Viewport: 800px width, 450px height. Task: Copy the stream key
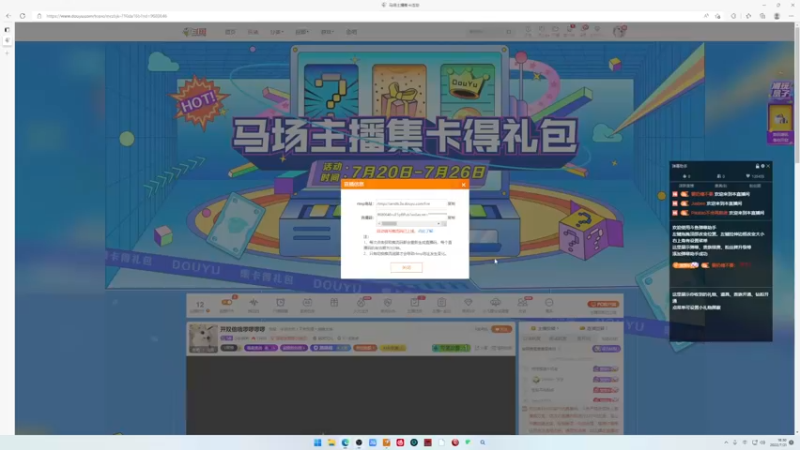coord(452,217)
